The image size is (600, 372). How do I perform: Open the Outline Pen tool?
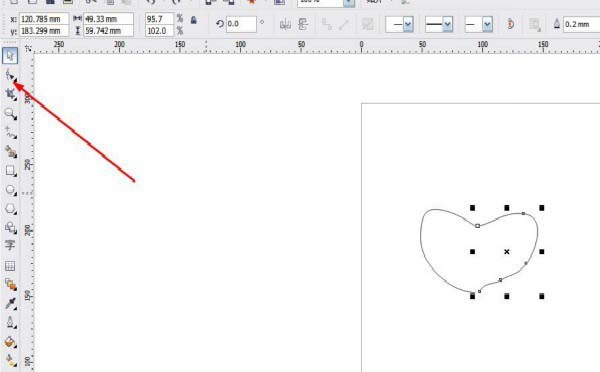(10, 323)
